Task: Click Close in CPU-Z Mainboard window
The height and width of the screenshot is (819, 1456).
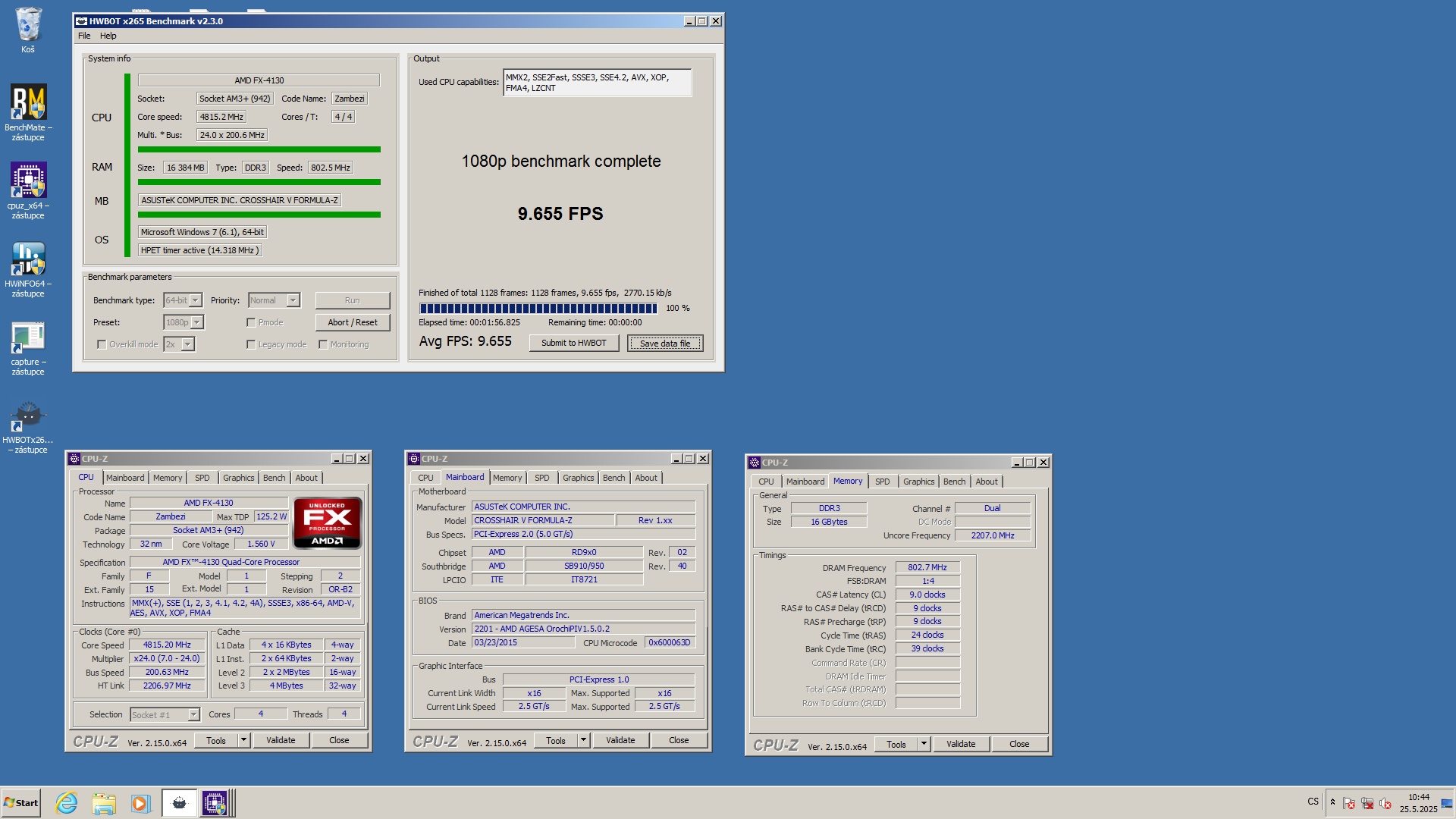Action: coord(679,740)
